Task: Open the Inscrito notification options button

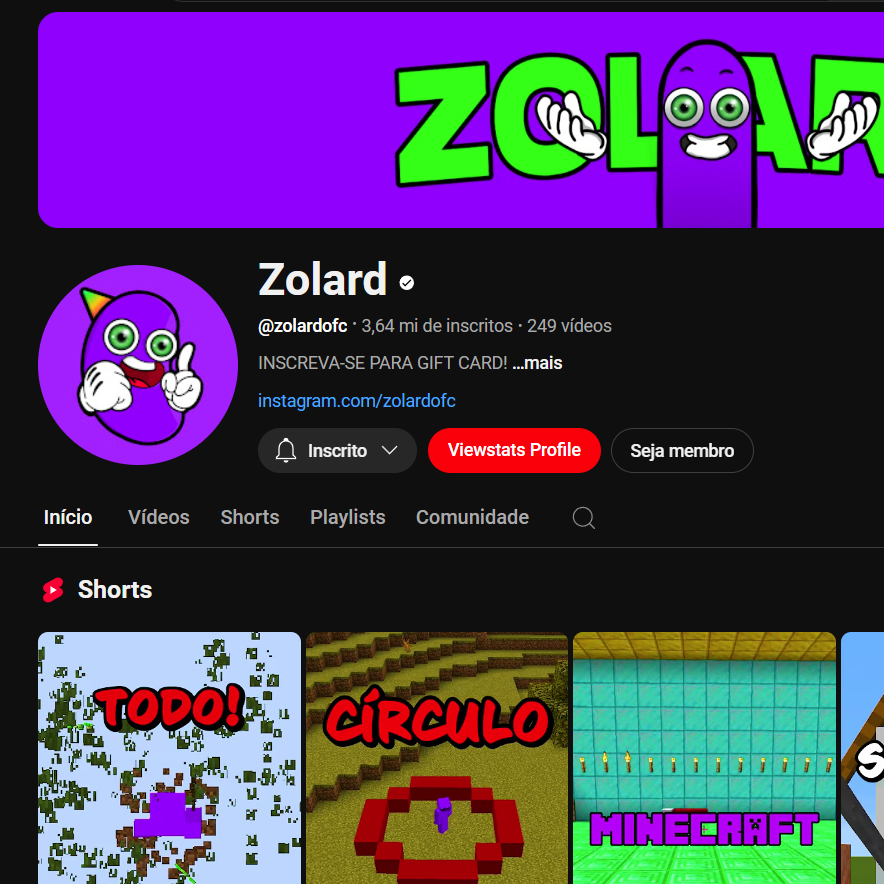Action: click(x=337, y=450)
